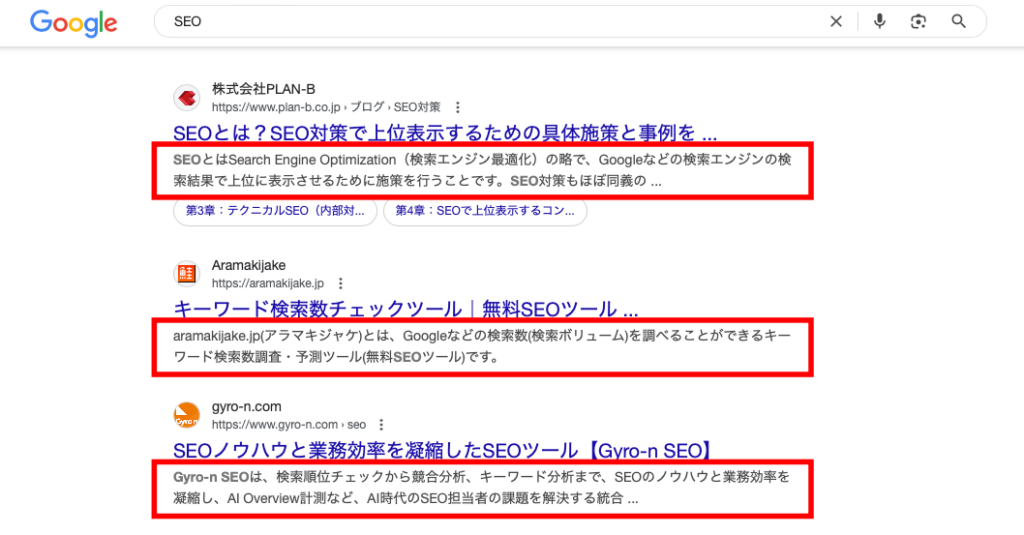
Task: Click the Google logo
Action: tap(74, 24)
